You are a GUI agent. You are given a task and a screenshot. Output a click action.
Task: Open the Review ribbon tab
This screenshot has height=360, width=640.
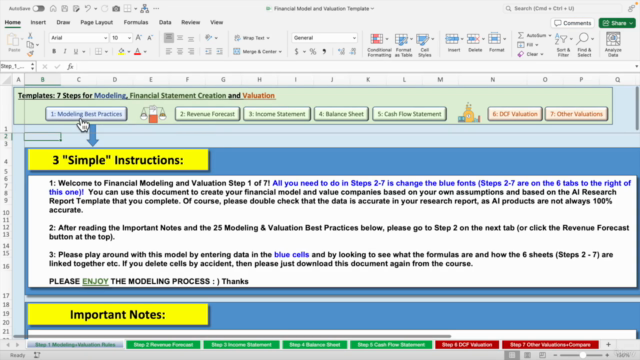(x=191, y=22)
